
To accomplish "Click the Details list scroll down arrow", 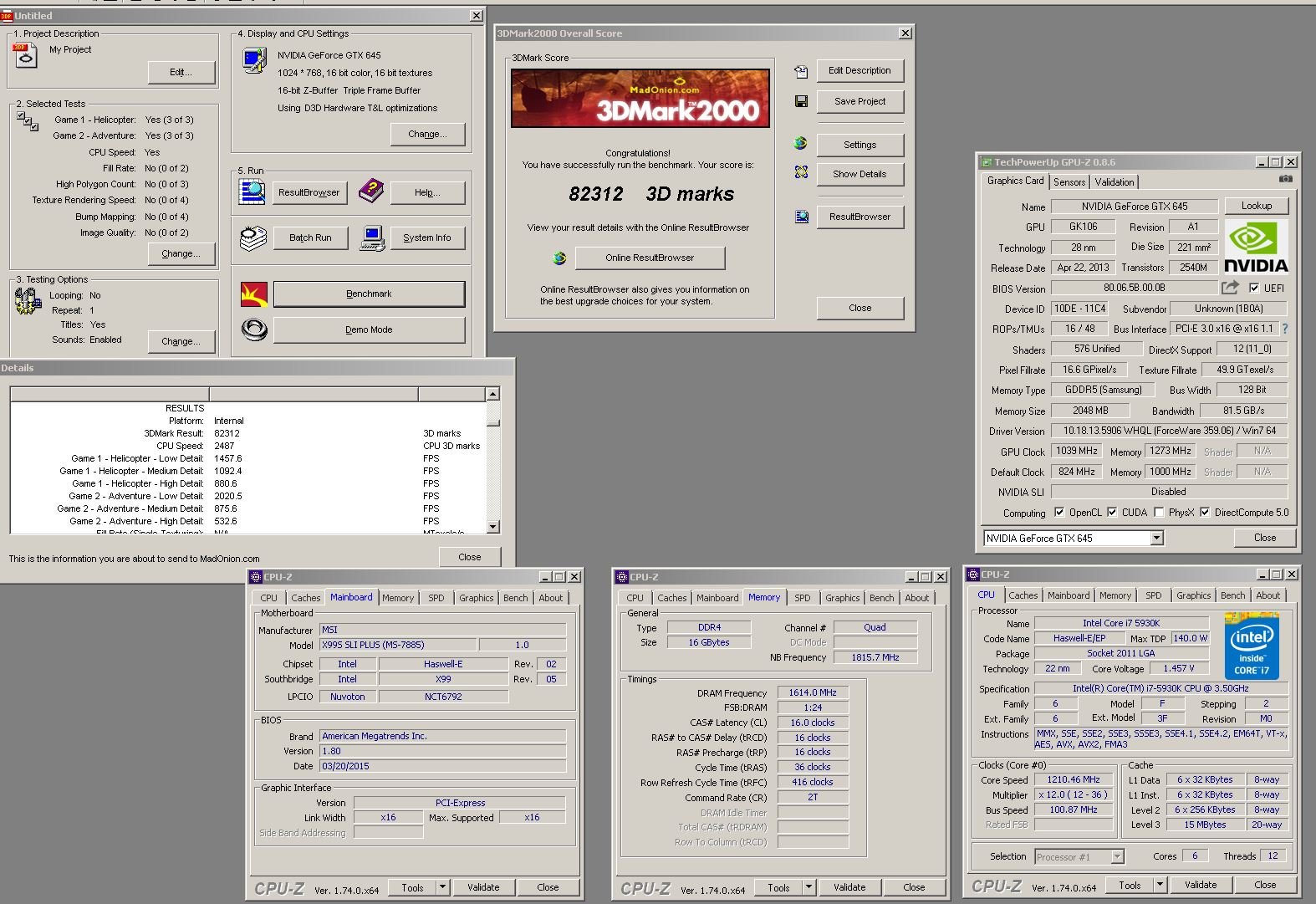I will coord(493,527).
